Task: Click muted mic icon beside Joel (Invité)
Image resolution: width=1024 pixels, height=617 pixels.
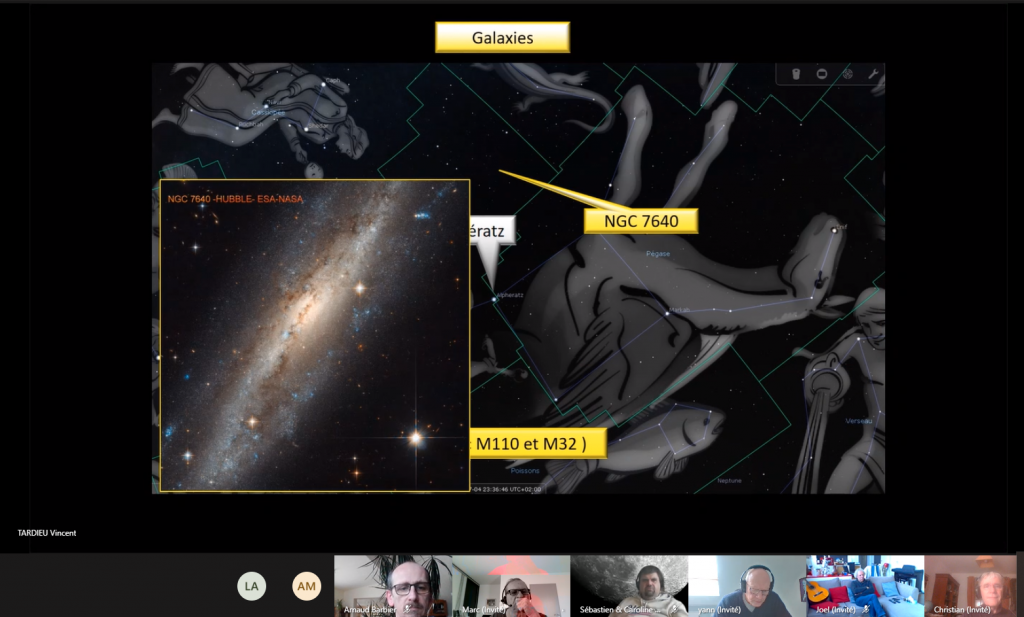Action: click(x=866, y=609)
